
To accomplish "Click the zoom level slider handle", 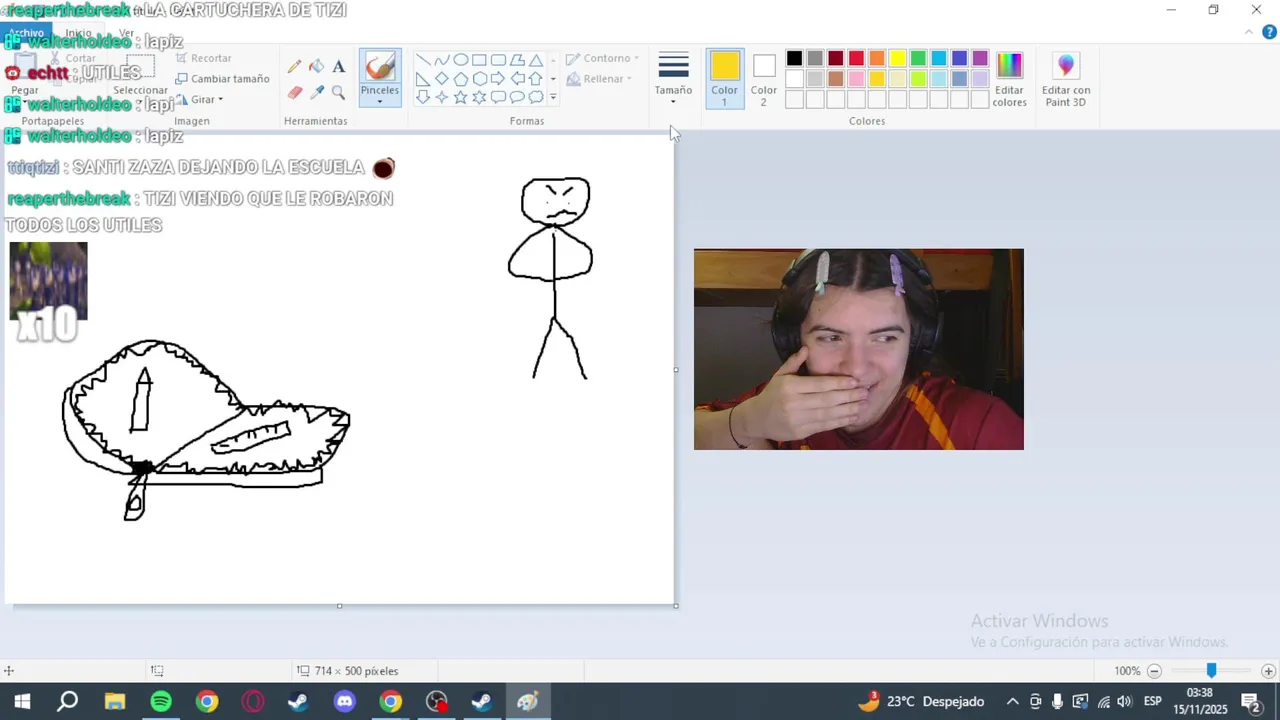I will click(x=1211, y=671).
